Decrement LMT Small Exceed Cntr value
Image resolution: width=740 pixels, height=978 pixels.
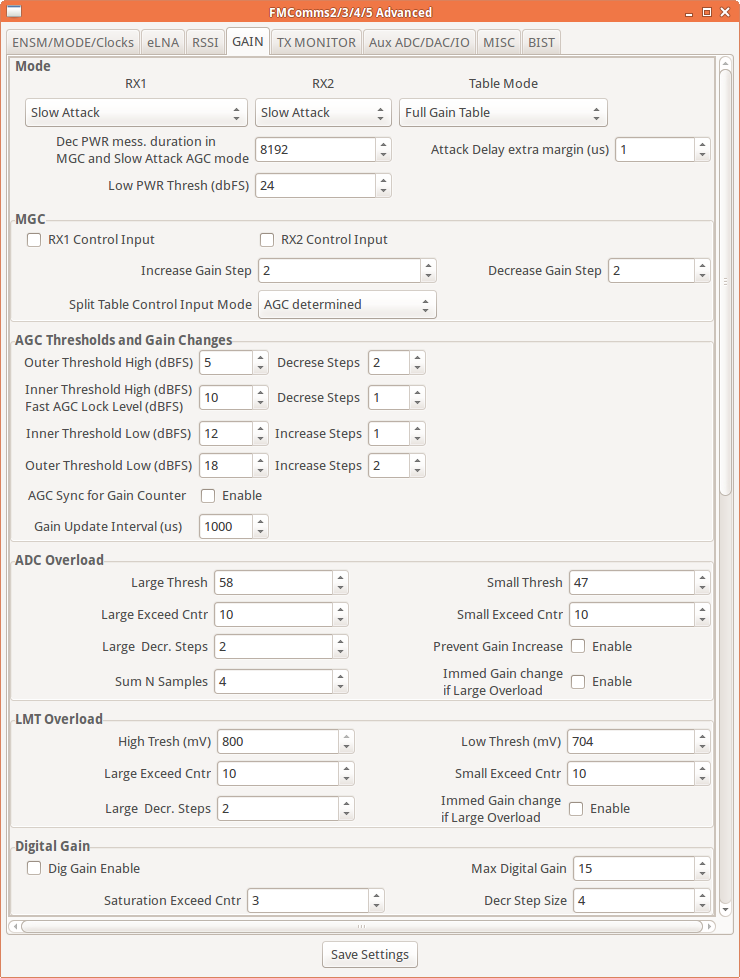703,780
